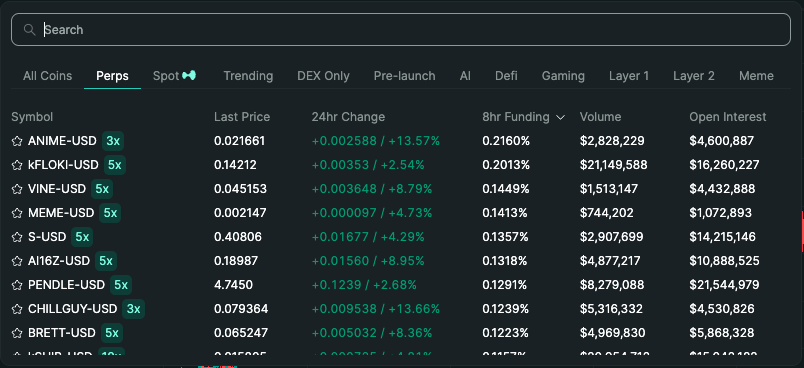The height and width of the screenshot is (368, 804).
Task: Mark PENDLE-USD as favorite via star
Action: click(17, 285)
